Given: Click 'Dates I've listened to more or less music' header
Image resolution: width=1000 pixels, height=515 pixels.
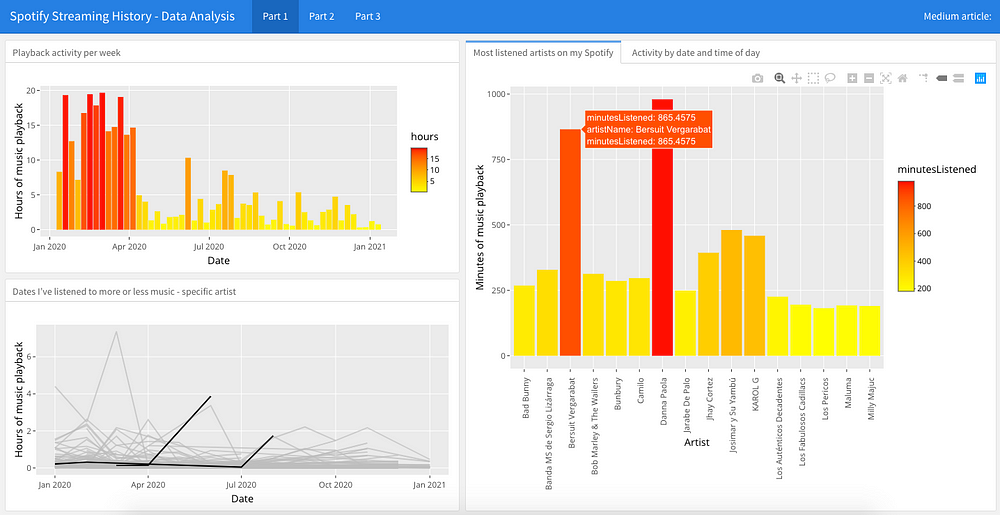Looking at the screenshot, I should pos(125,292).
